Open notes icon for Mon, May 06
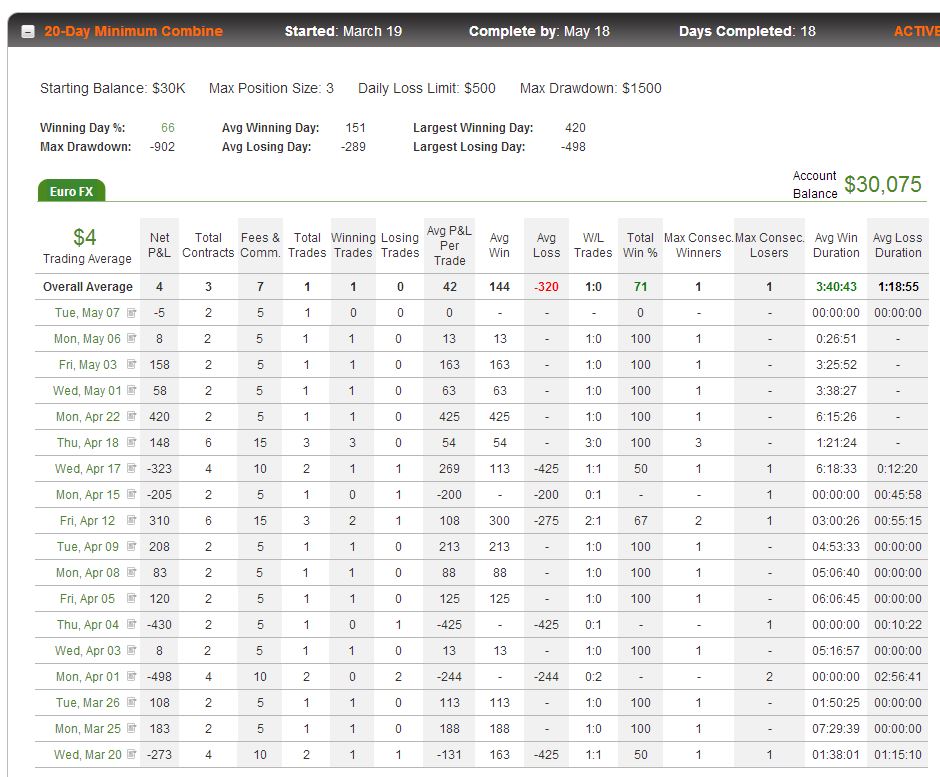Image resolution: width=940 pixels, height=777 pixels. [x=131, y=339]
